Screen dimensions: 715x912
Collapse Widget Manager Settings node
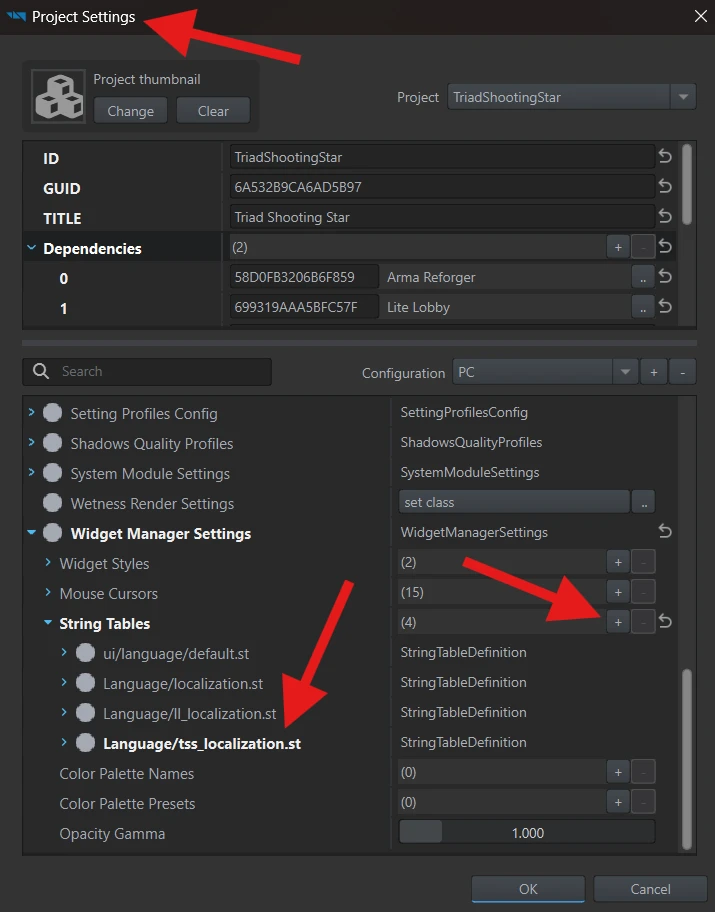point(31,532)
